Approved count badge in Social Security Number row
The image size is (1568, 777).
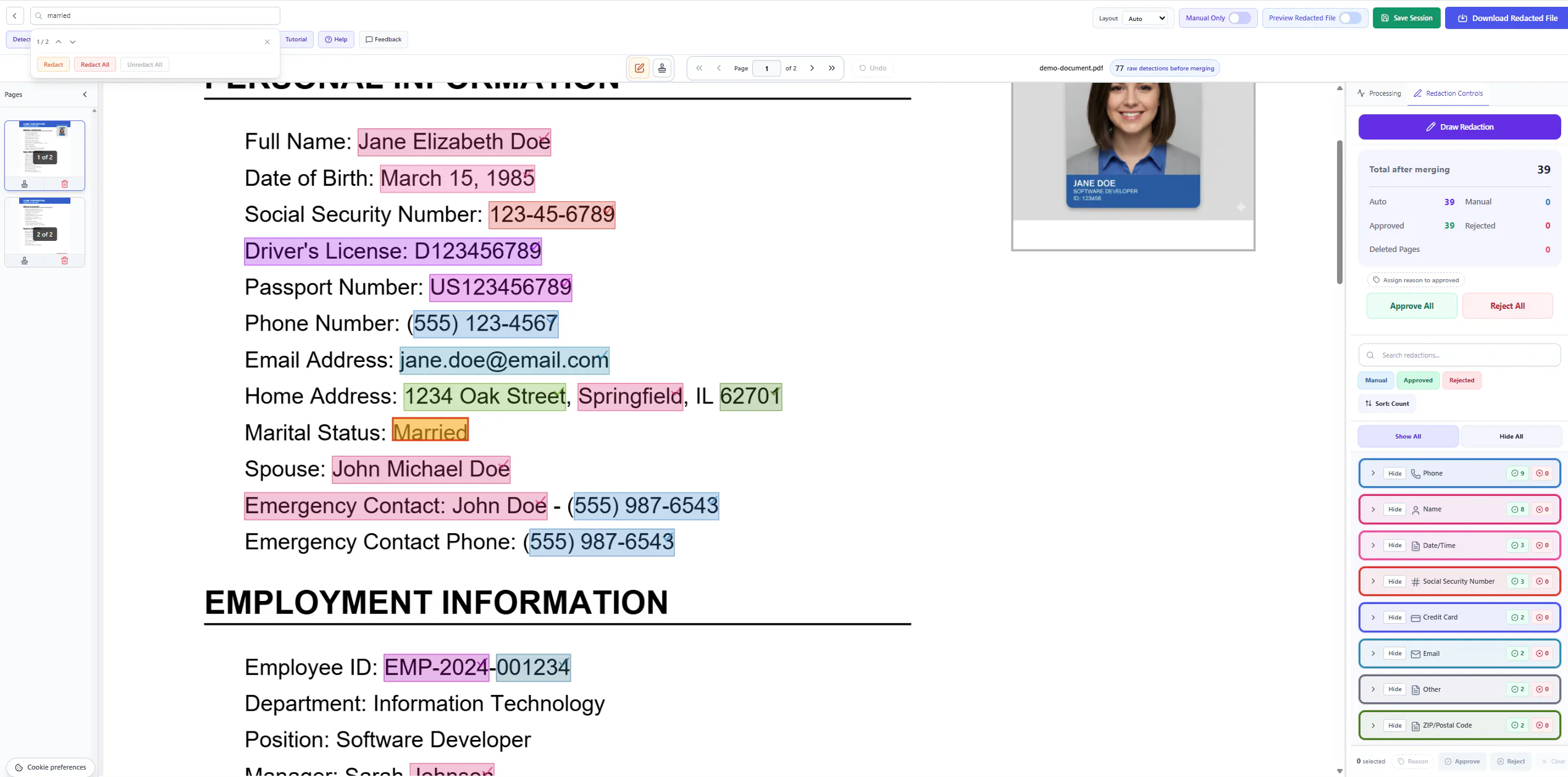pos(1518,581)
